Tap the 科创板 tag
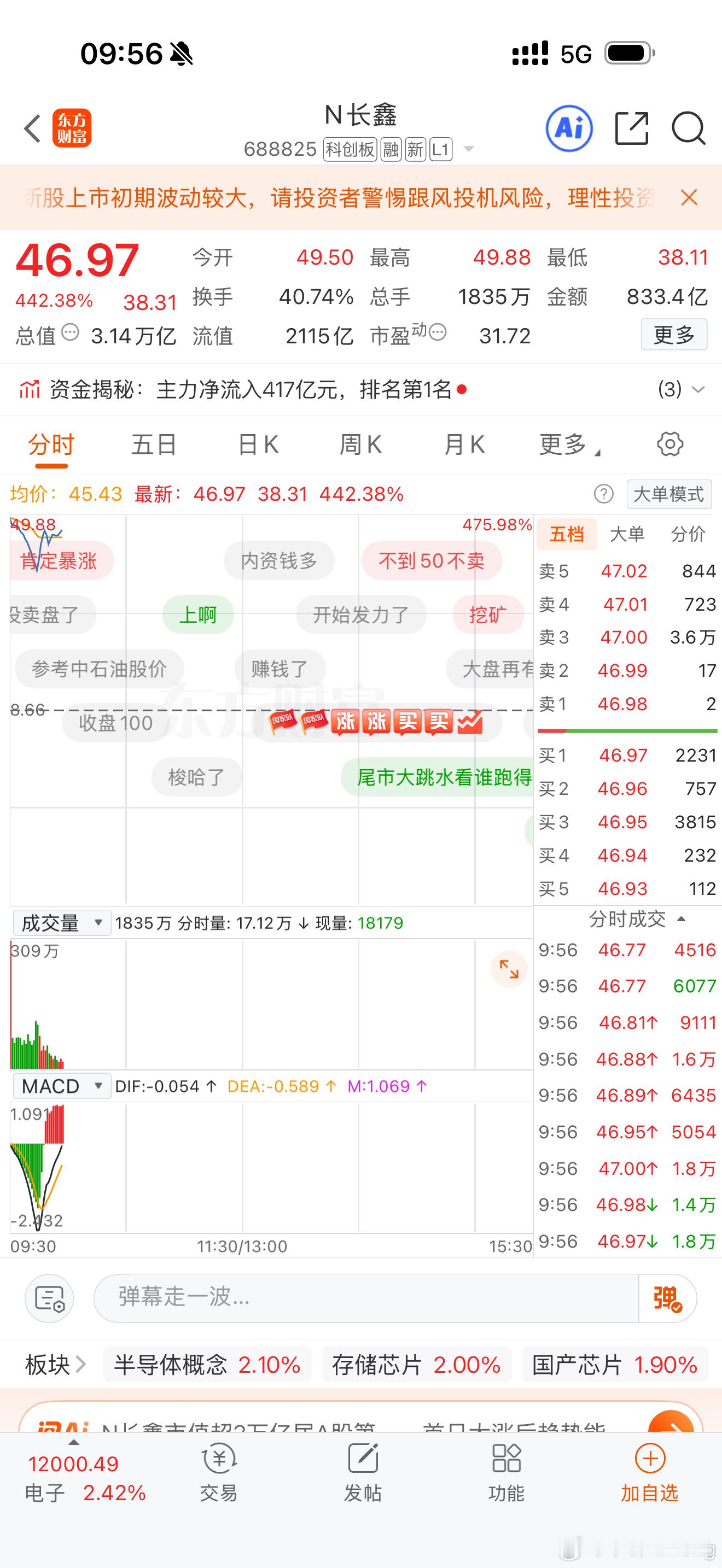 pos(350,149)
